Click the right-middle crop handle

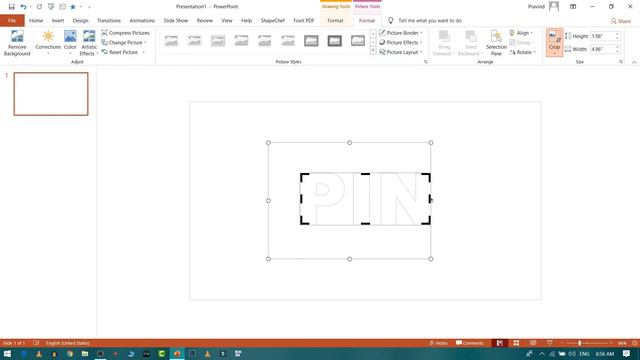pyautogui.click(x=429, y=199)
